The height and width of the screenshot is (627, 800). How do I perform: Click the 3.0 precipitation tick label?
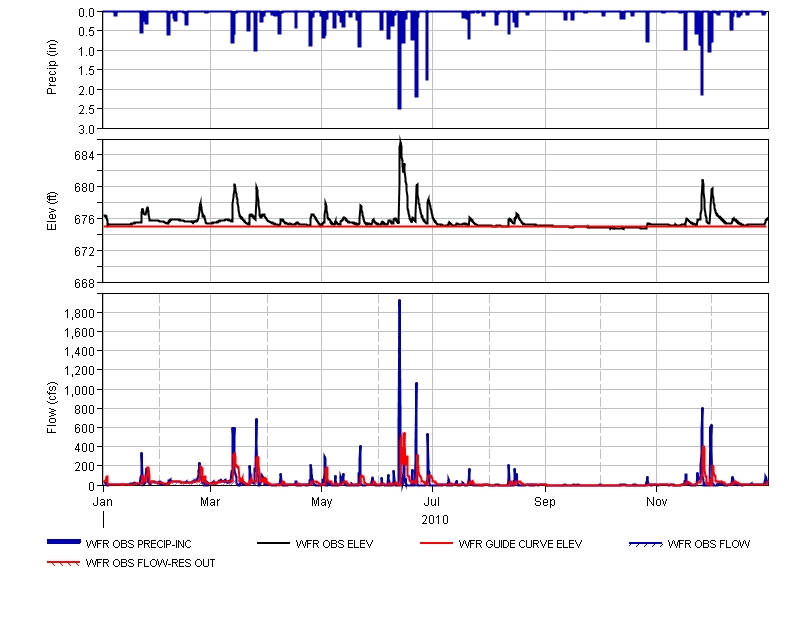click(x=86, y=130)
